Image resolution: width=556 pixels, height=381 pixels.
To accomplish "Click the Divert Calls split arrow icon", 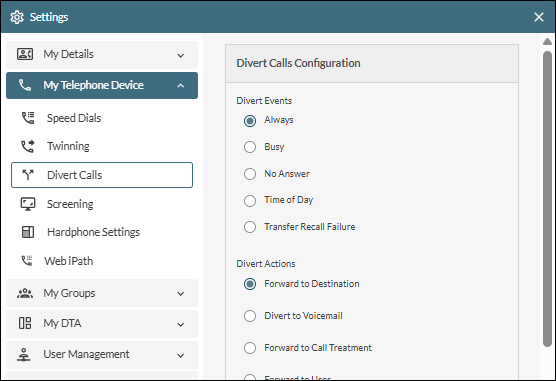I will click(28, 175).
